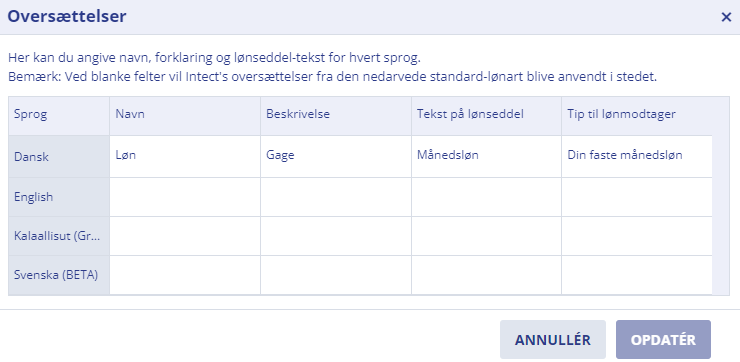Select the Kalaallisut Navn cell
The height and width of the screenshot is (362, 740).
coord(185,236)
